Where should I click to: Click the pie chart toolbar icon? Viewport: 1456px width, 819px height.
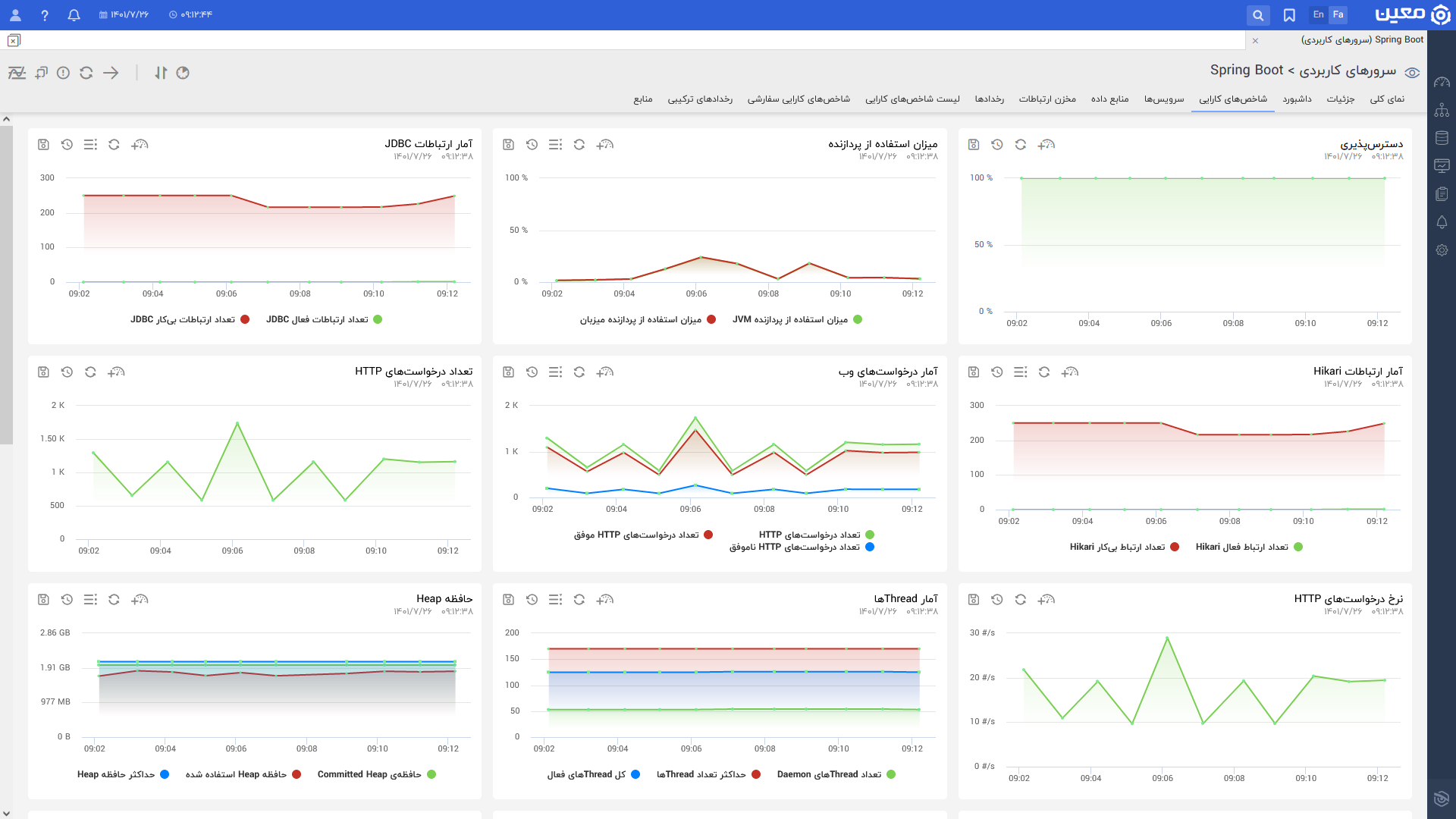click(183, 73)
